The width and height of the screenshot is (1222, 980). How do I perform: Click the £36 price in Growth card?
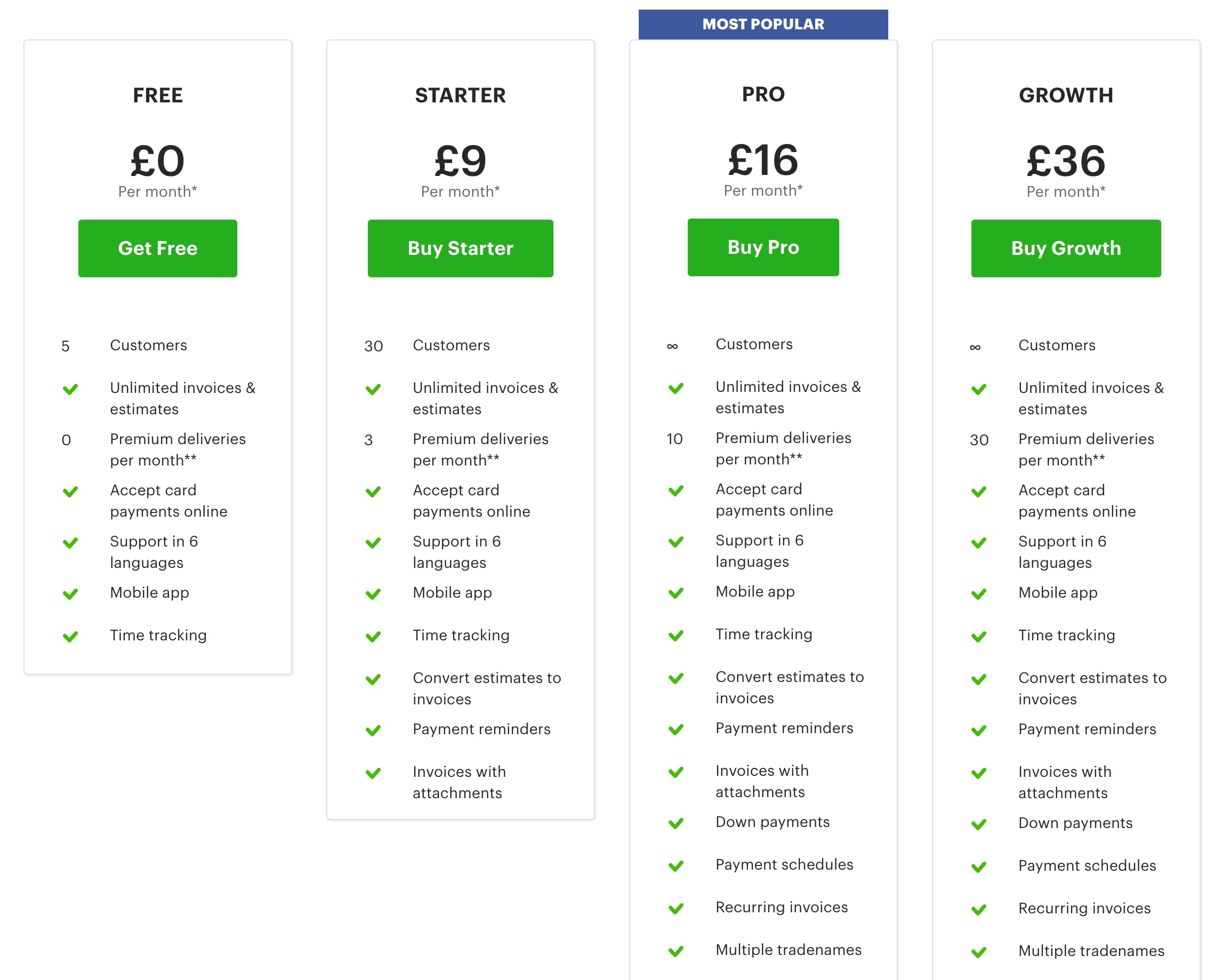coord(1065,162)
